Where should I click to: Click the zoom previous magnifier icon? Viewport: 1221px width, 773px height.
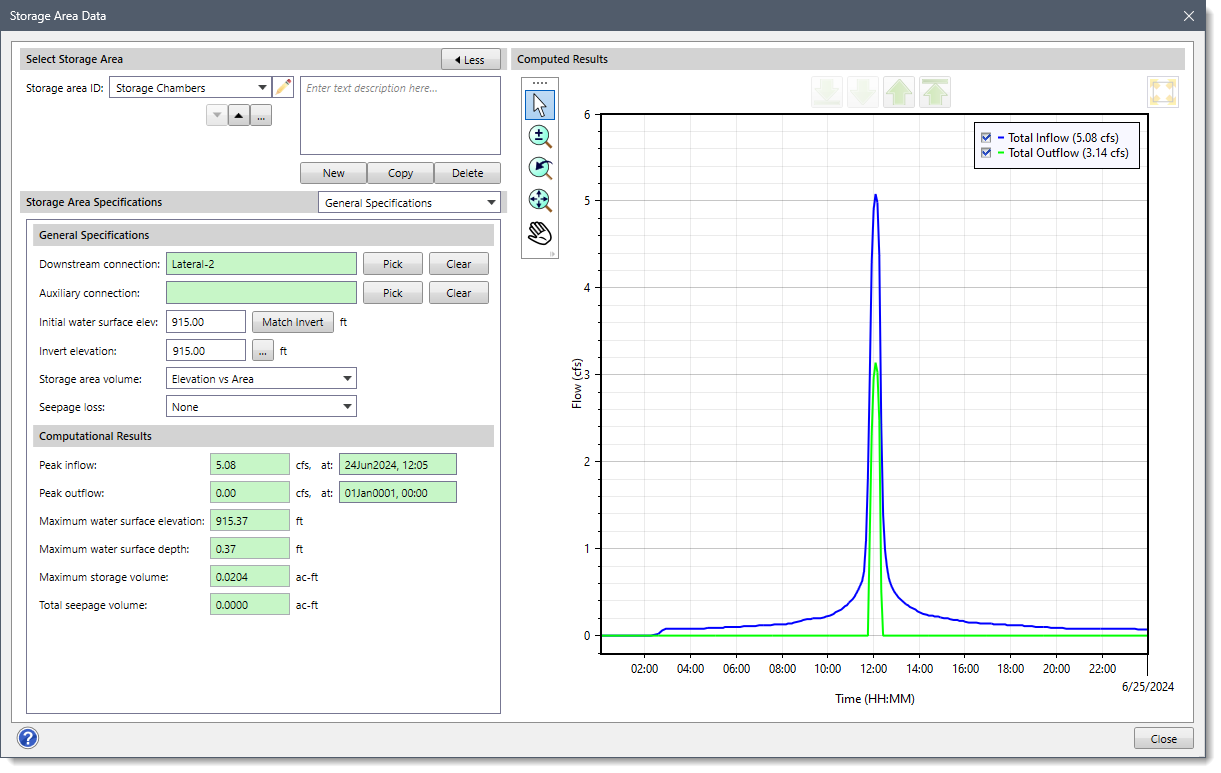540,169
